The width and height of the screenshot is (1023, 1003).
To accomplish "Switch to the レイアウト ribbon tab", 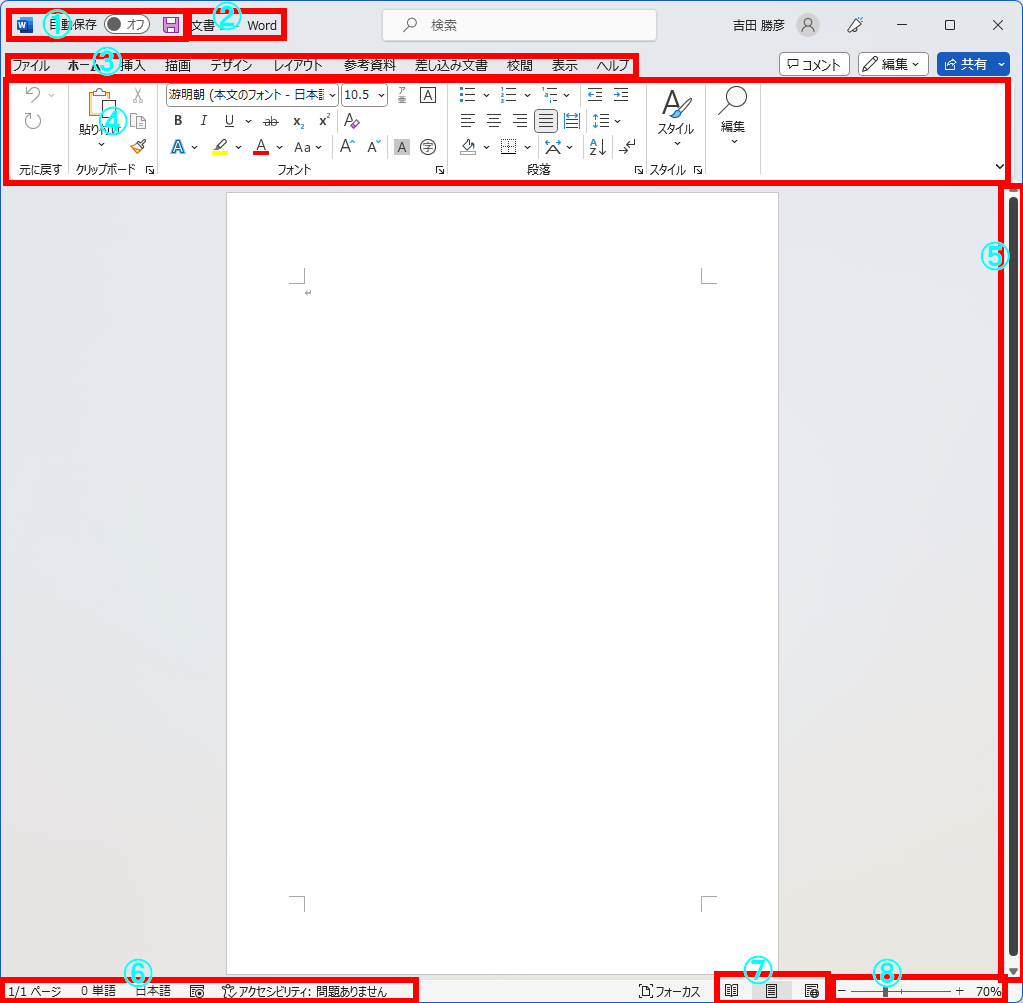I will coord(298,65).
